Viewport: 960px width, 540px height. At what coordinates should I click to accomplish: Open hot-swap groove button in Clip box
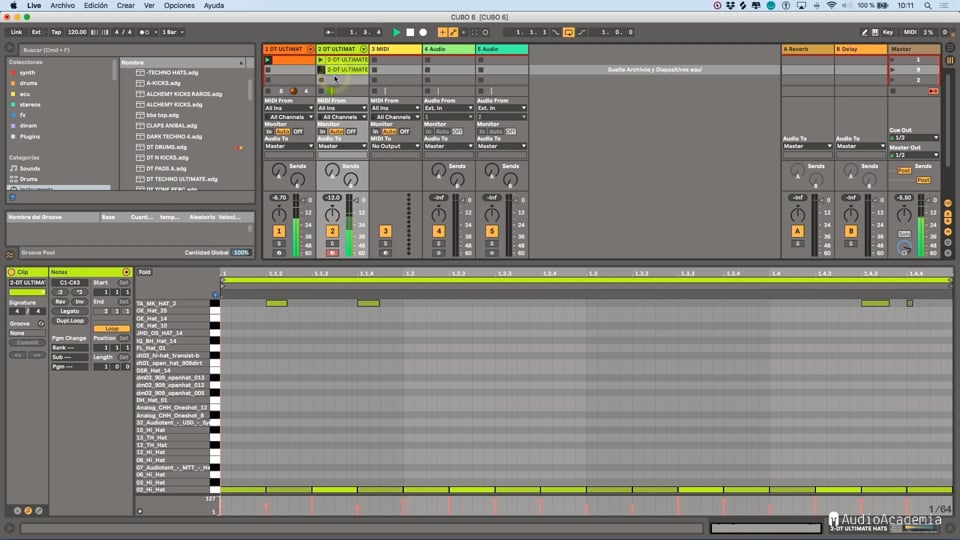click(41, 323)
